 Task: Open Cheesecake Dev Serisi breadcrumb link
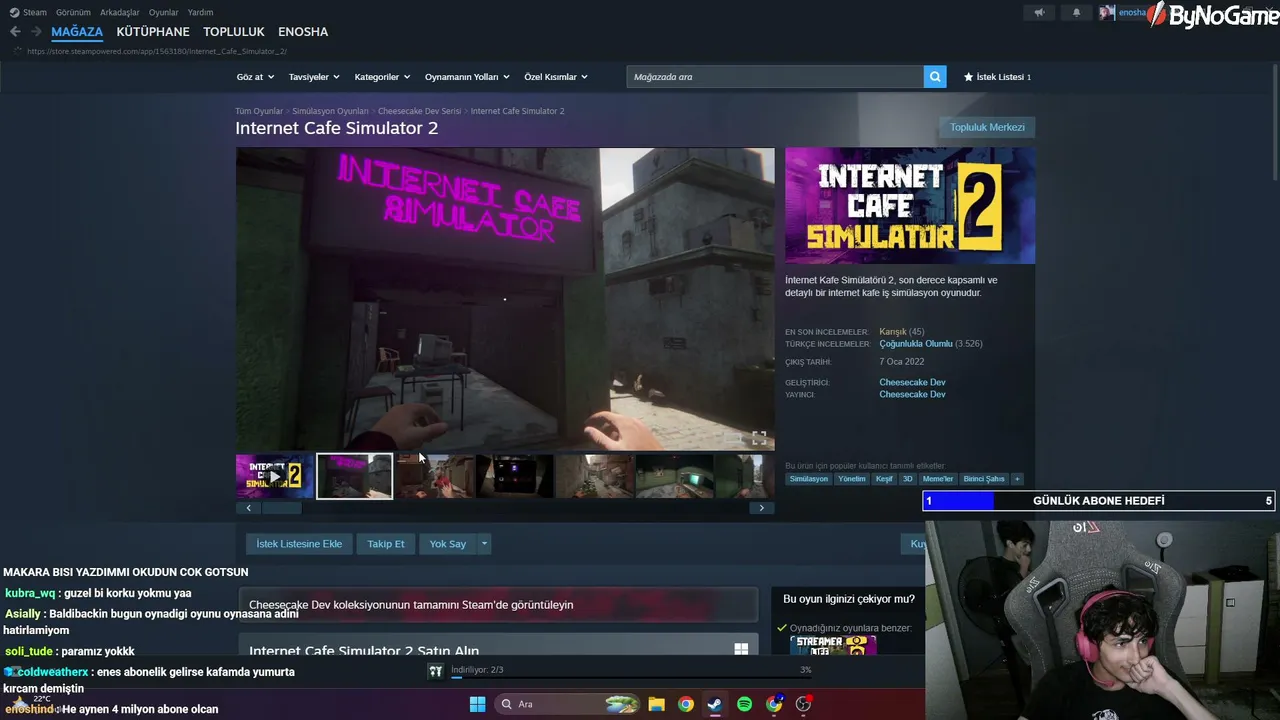(x=419, y=111)
